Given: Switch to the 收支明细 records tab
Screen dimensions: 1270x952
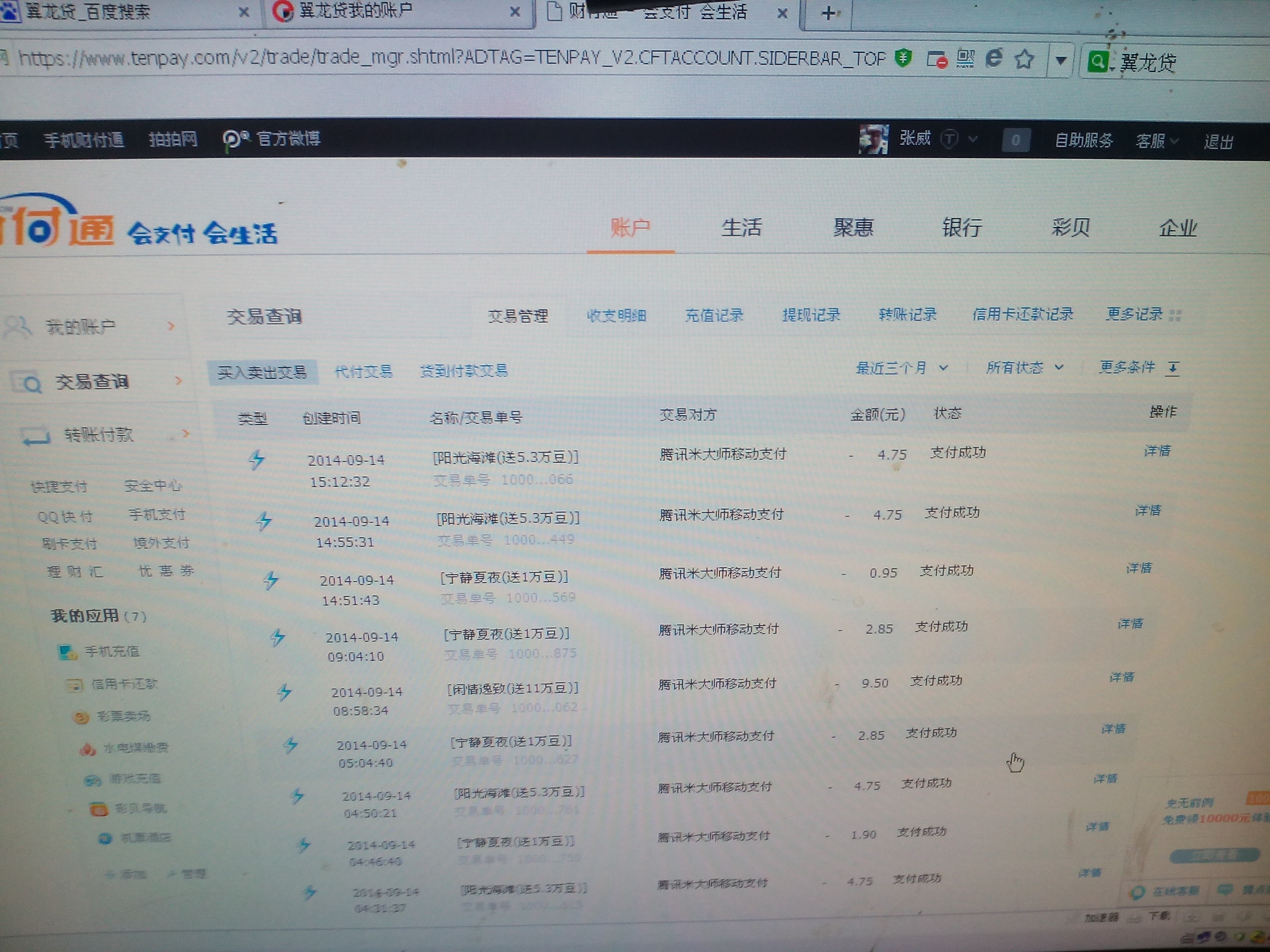Looking at the screenshot, I should coord(617,316).
